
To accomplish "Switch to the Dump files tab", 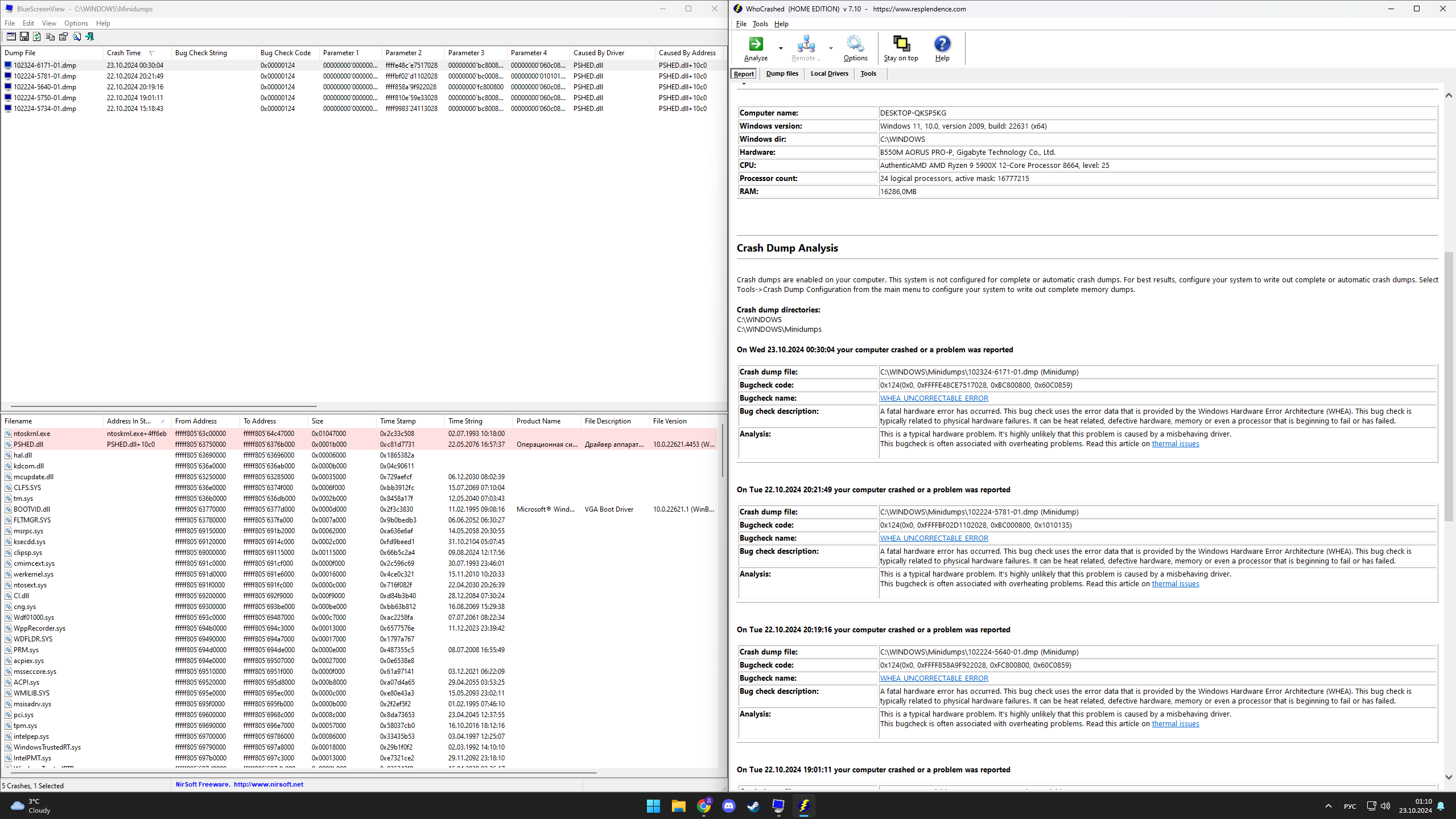I will click(x=782, y=73).
